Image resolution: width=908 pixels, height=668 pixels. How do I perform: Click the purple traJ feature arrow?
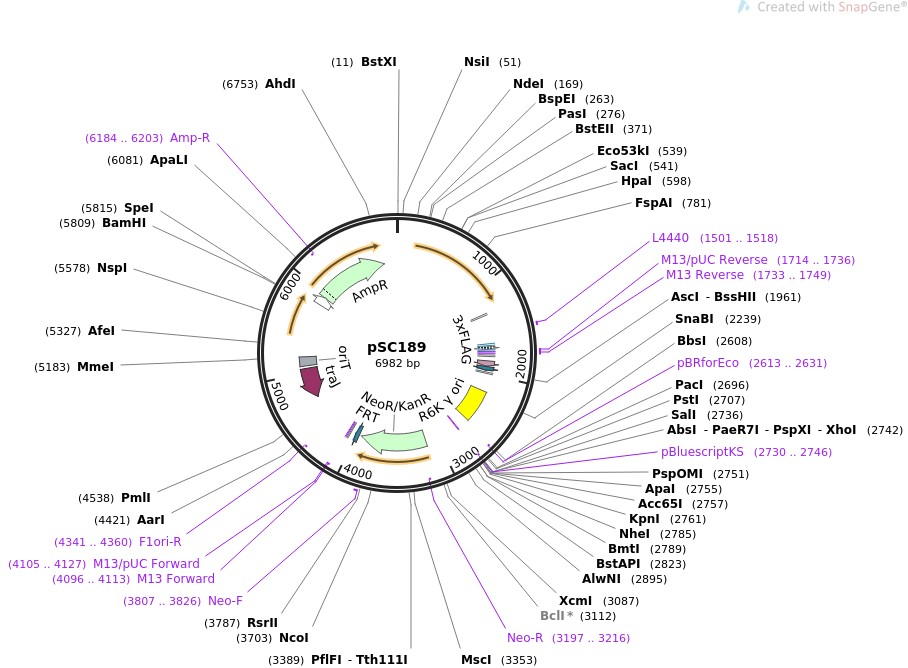(x=311, y=379)
